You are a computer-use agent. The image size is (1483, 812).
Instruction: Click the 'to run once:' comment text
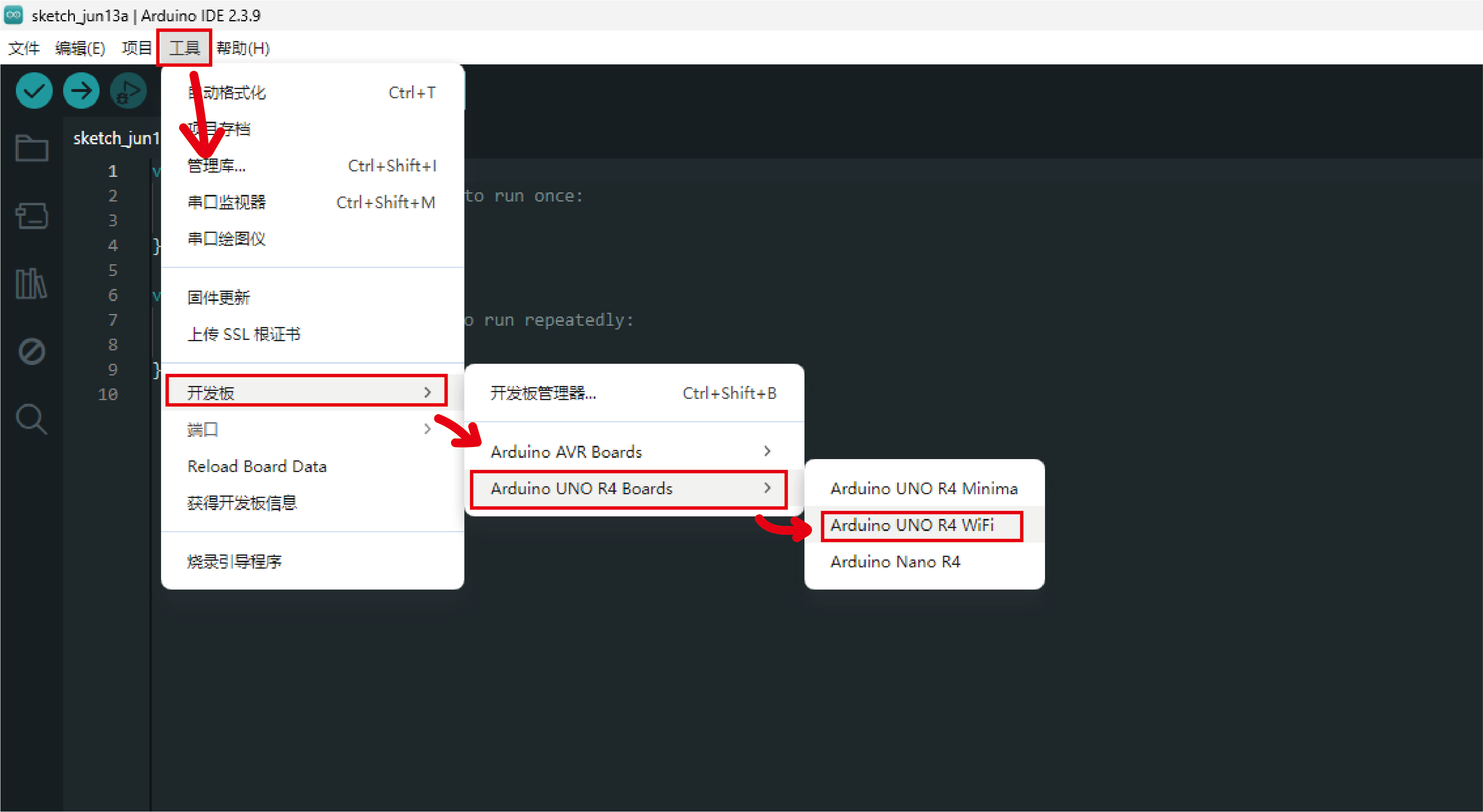524,196
